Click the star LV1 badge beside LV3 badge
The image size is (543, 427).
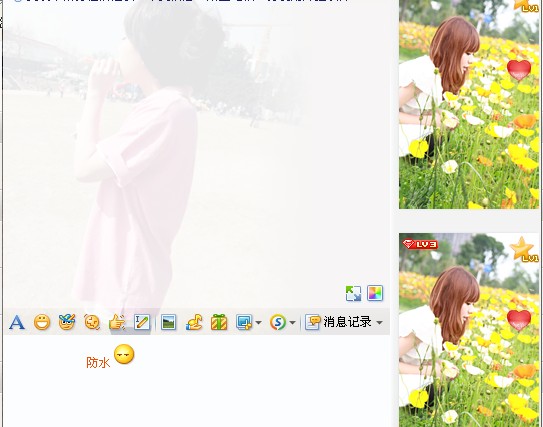click(x=524, y=250)
